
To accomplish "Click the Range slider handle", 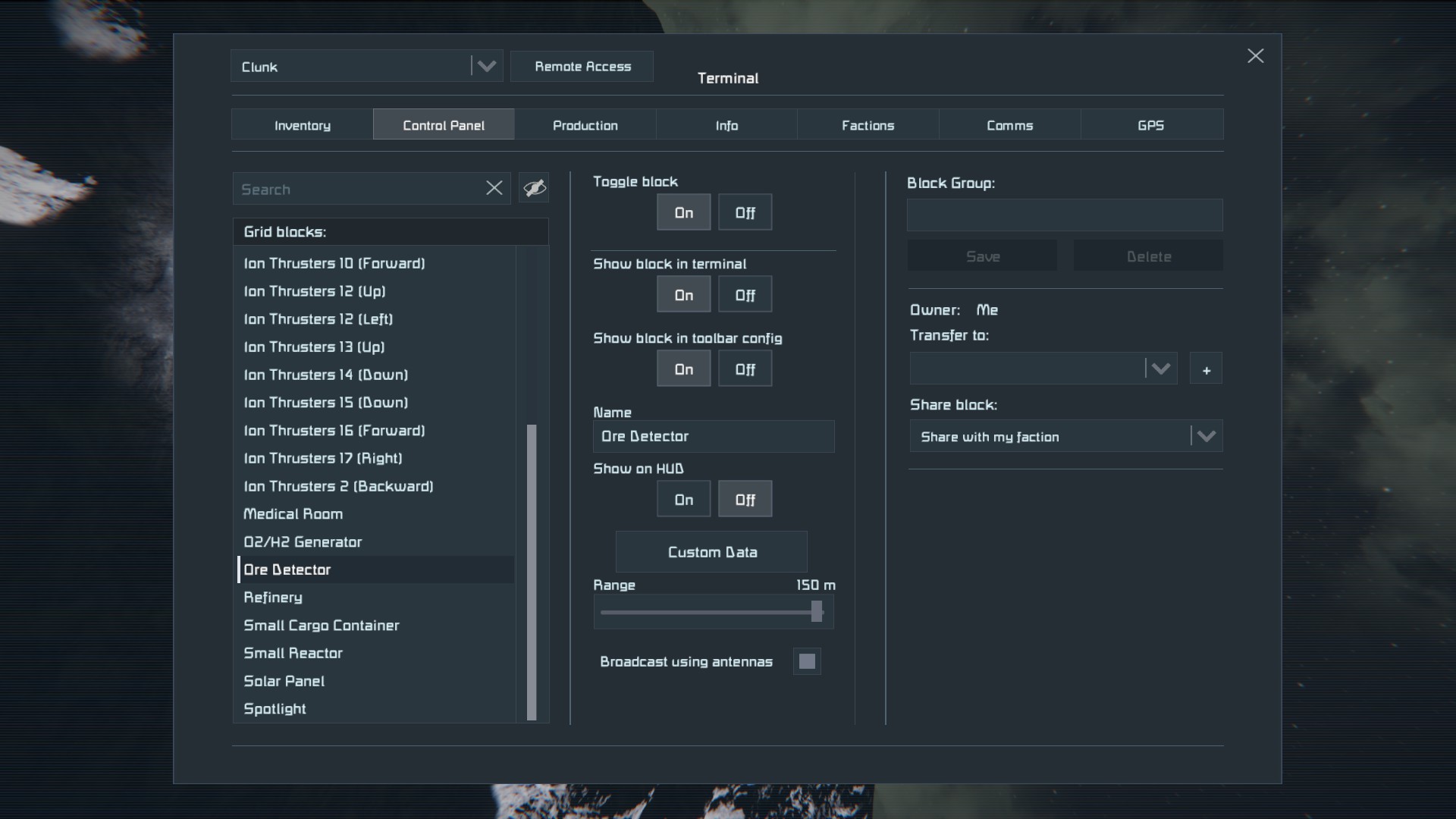I will coord(817,611).
